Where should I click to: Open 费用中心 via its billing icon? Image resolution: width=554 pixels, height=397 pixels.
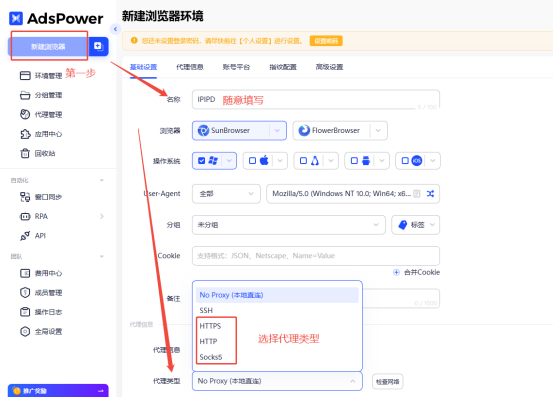pyautogui.click(x=25, y=273)
